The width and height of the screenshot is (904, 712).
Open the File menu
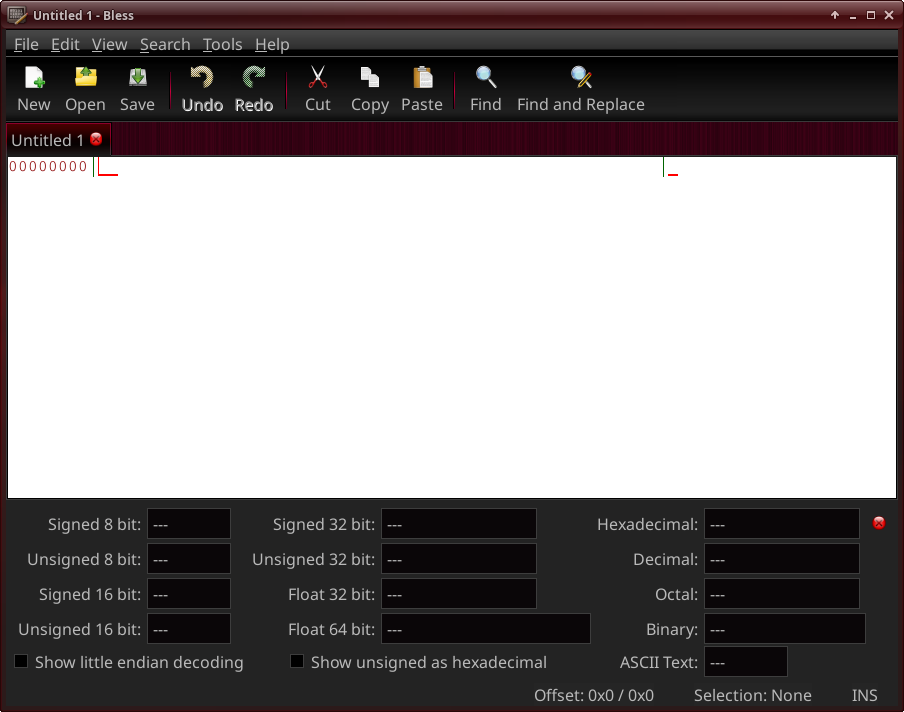(x=26, y=44)
